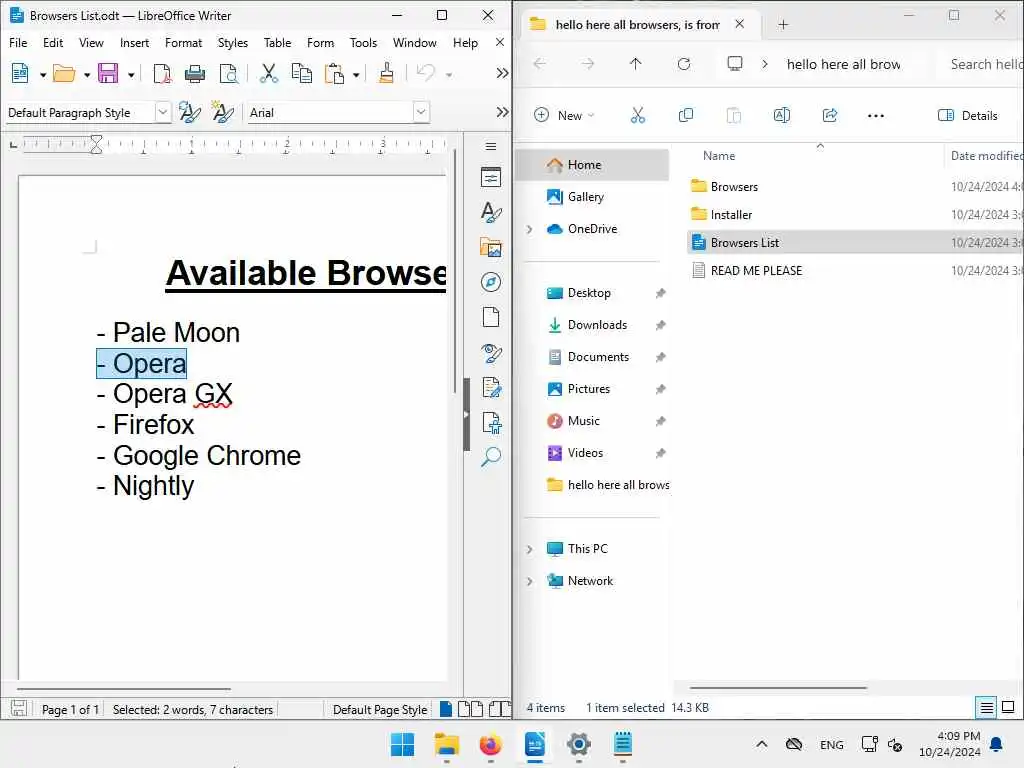Expand OneDrive in the navigation pane

(530, 229)
